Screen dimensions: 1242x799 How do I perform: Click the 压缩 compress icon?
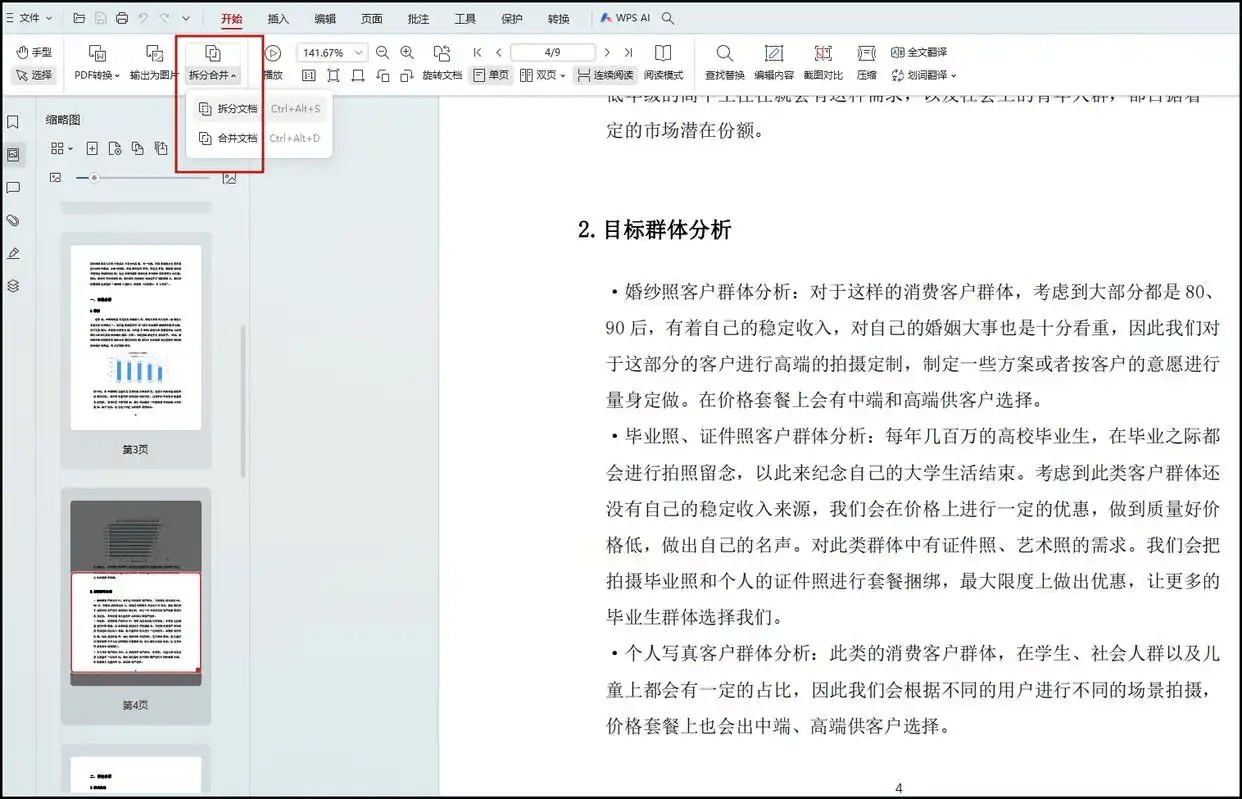tap(866, 54)
